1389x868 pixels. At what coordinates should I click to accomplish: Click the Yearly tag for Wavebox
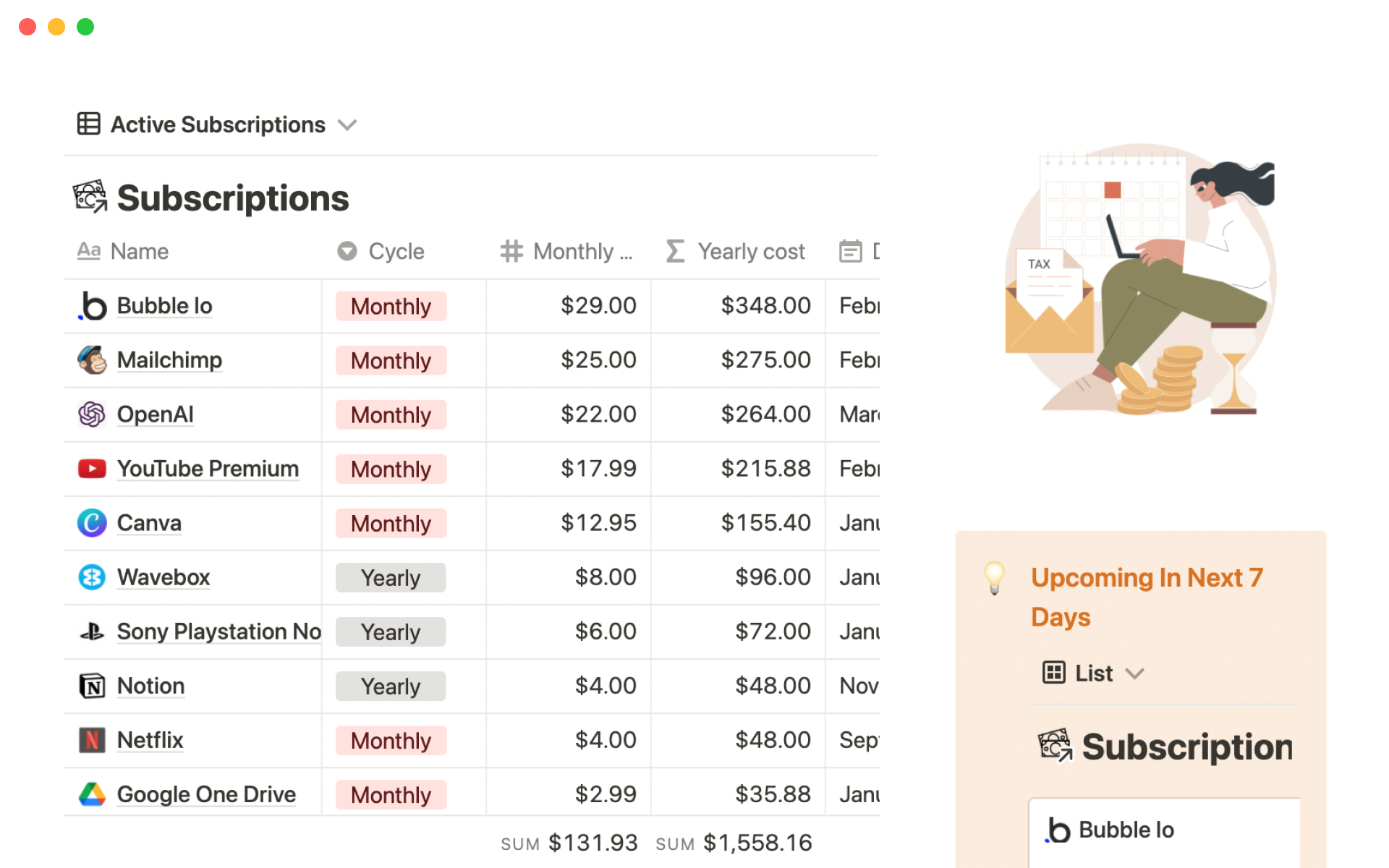pos(391,577)
